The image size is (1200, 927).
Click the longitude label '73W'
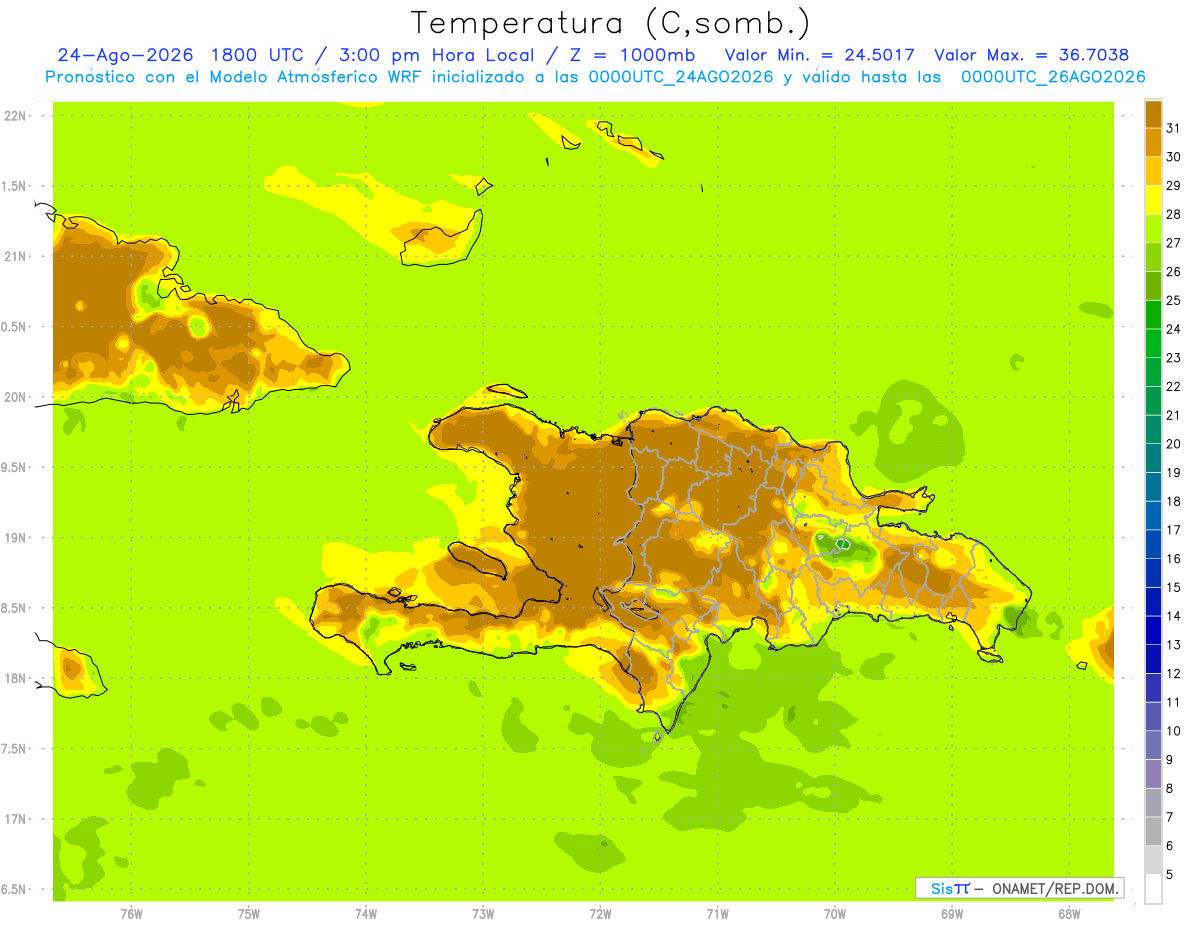coord(483,913)
